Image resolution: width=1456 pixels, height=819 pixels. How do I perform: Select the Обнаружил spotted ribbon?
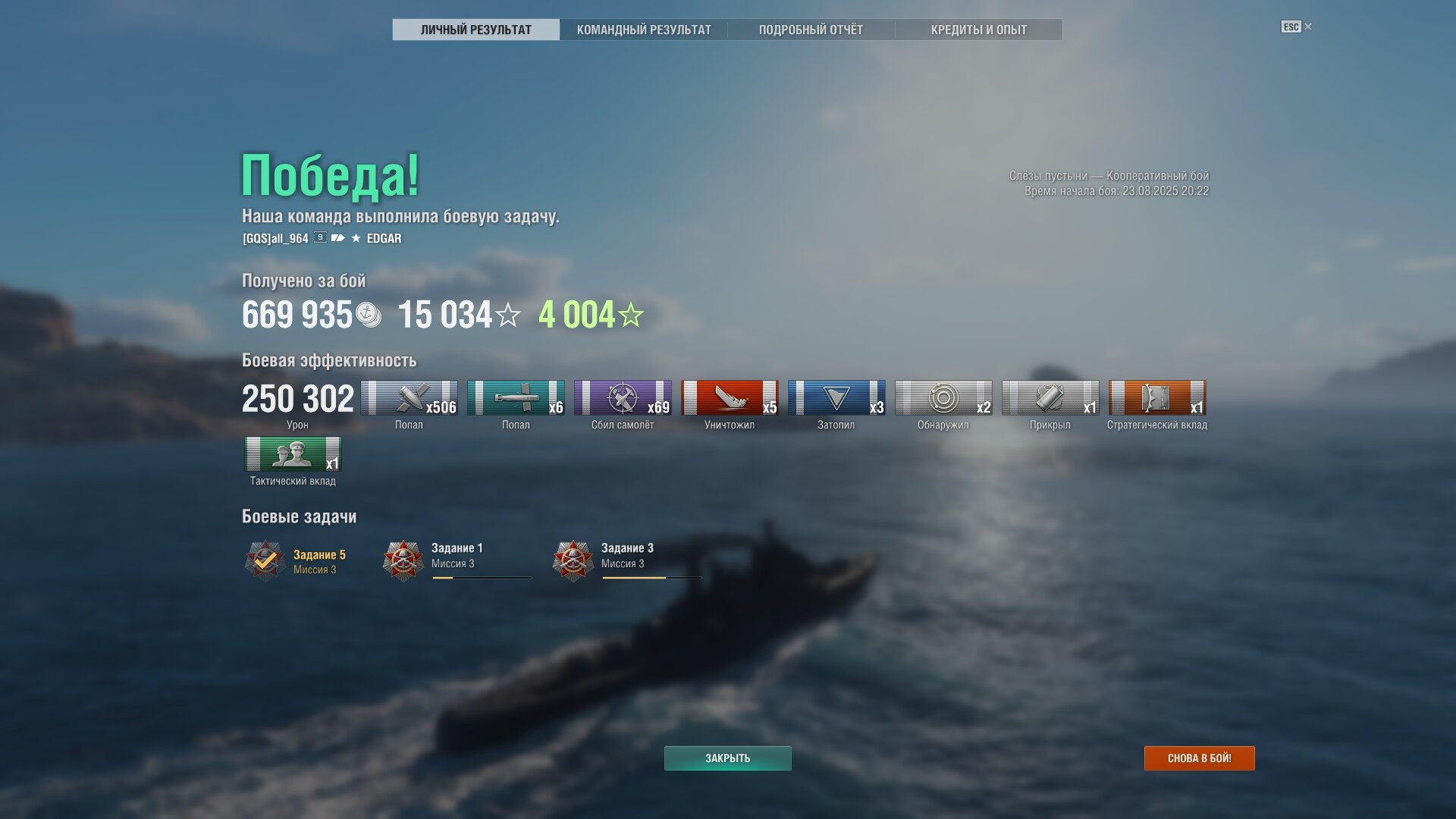(x=943, y=398)
